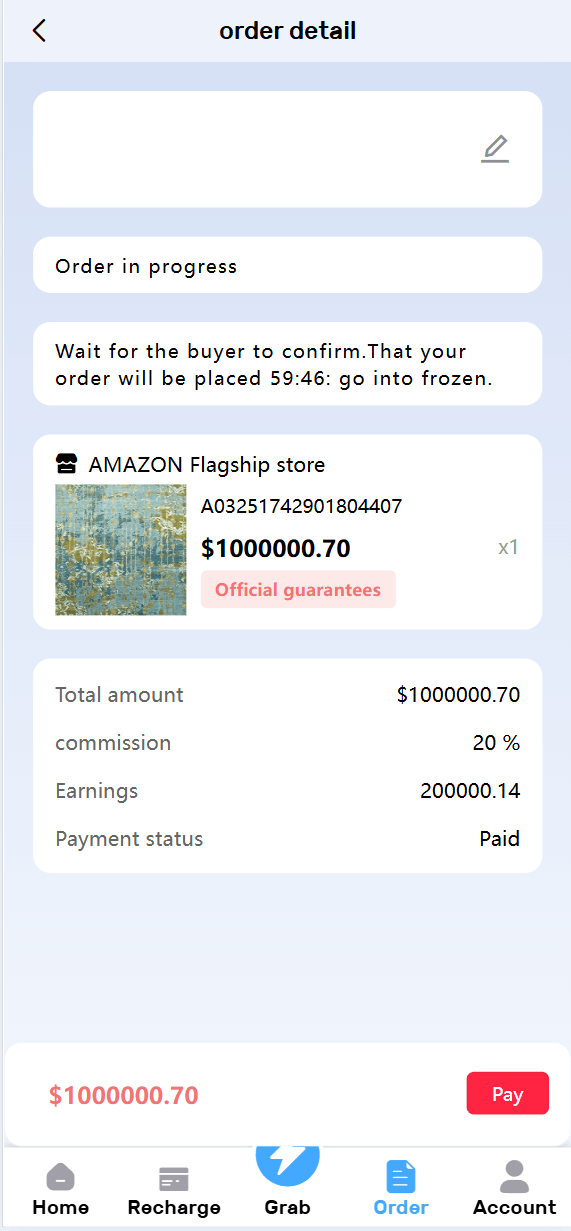Screen dimensions: 571x1231
Task: Select the Order document icon
Action: (x=401, y=1177)
